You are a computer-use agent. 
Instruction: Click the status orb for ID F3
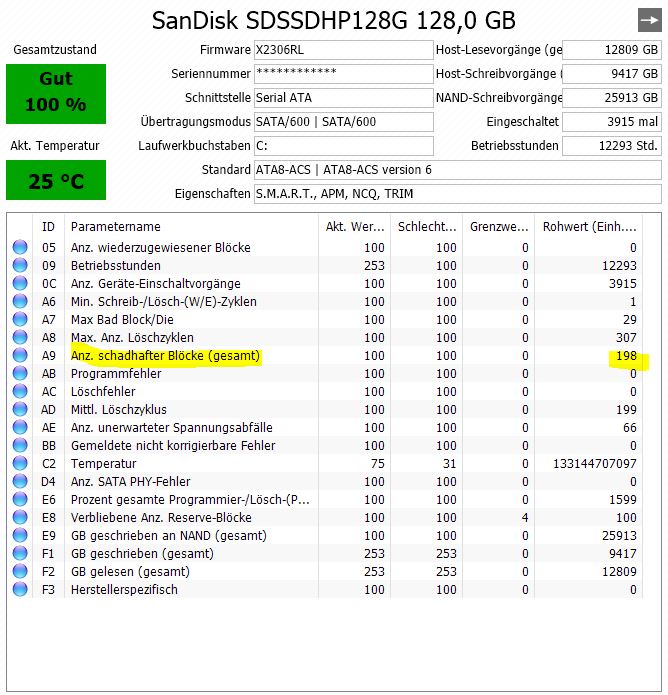(x=20, y=589)
